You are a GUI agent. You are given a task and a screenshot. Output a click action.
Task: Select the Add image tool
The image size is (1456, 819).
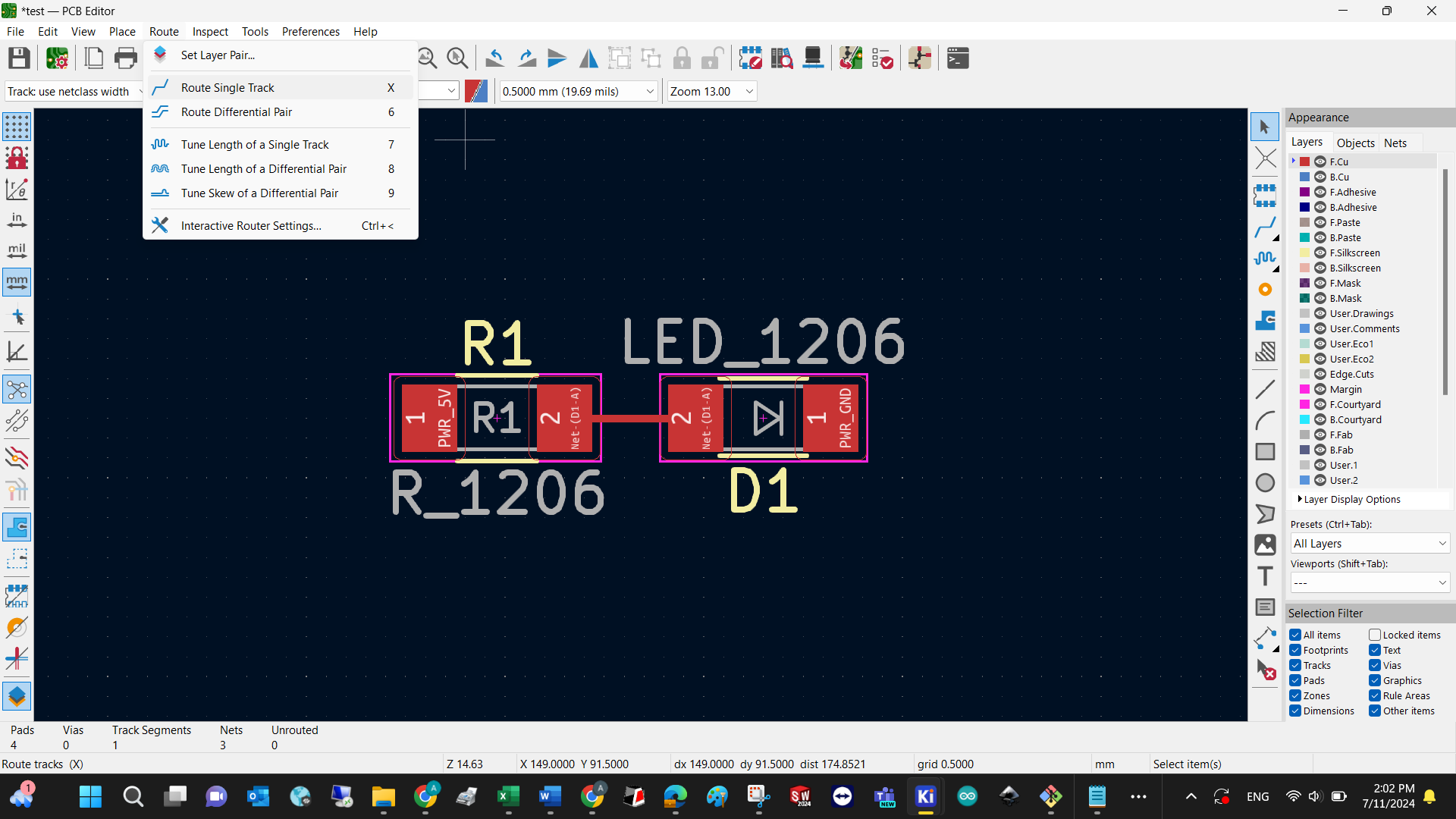(1264, 545)
